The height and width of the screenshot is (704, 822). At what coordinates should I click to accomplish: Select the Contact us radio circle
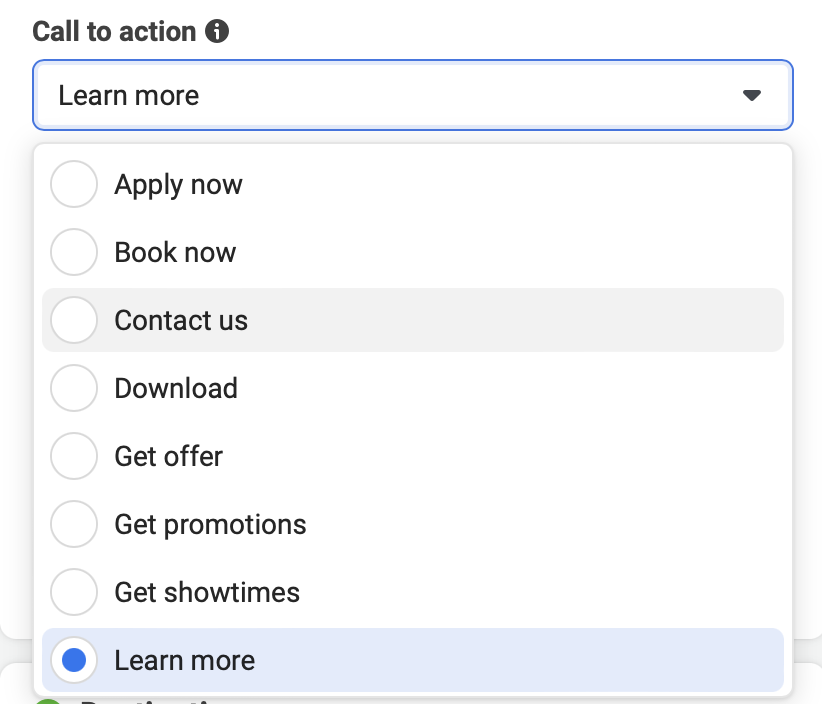point(74,320)
